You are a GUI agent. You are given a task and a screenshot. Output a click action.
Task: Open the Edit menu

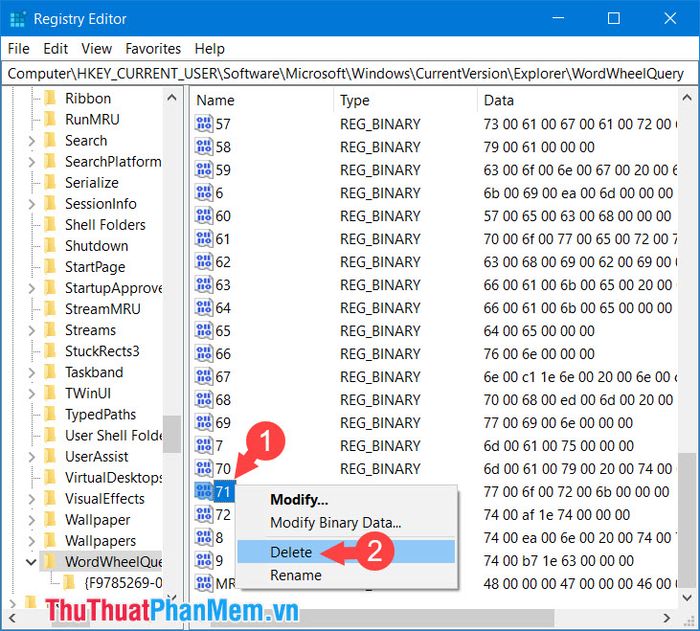click(x=55, y=48)
